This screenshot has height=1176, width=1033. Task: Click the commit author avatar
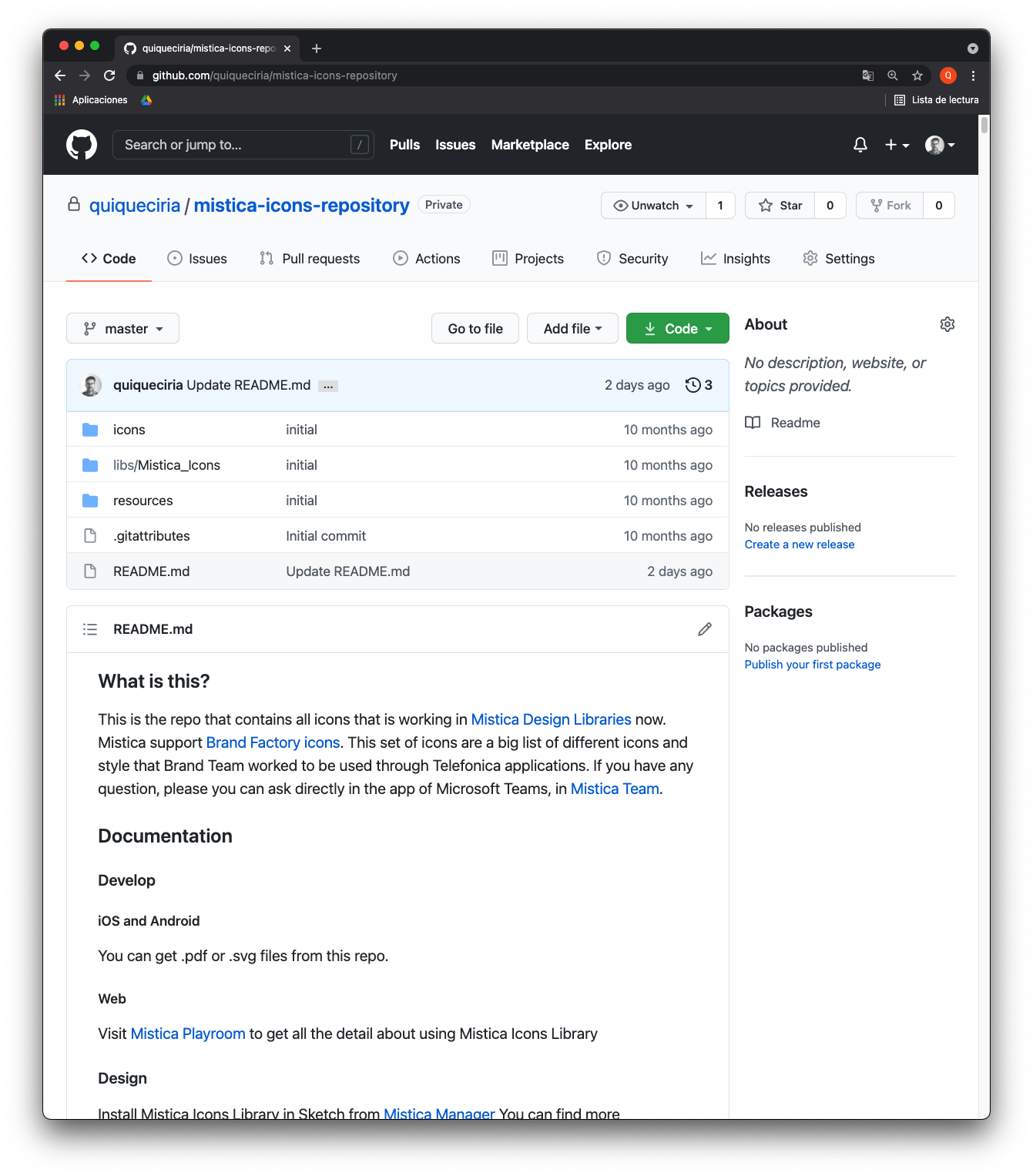[92, 385]
